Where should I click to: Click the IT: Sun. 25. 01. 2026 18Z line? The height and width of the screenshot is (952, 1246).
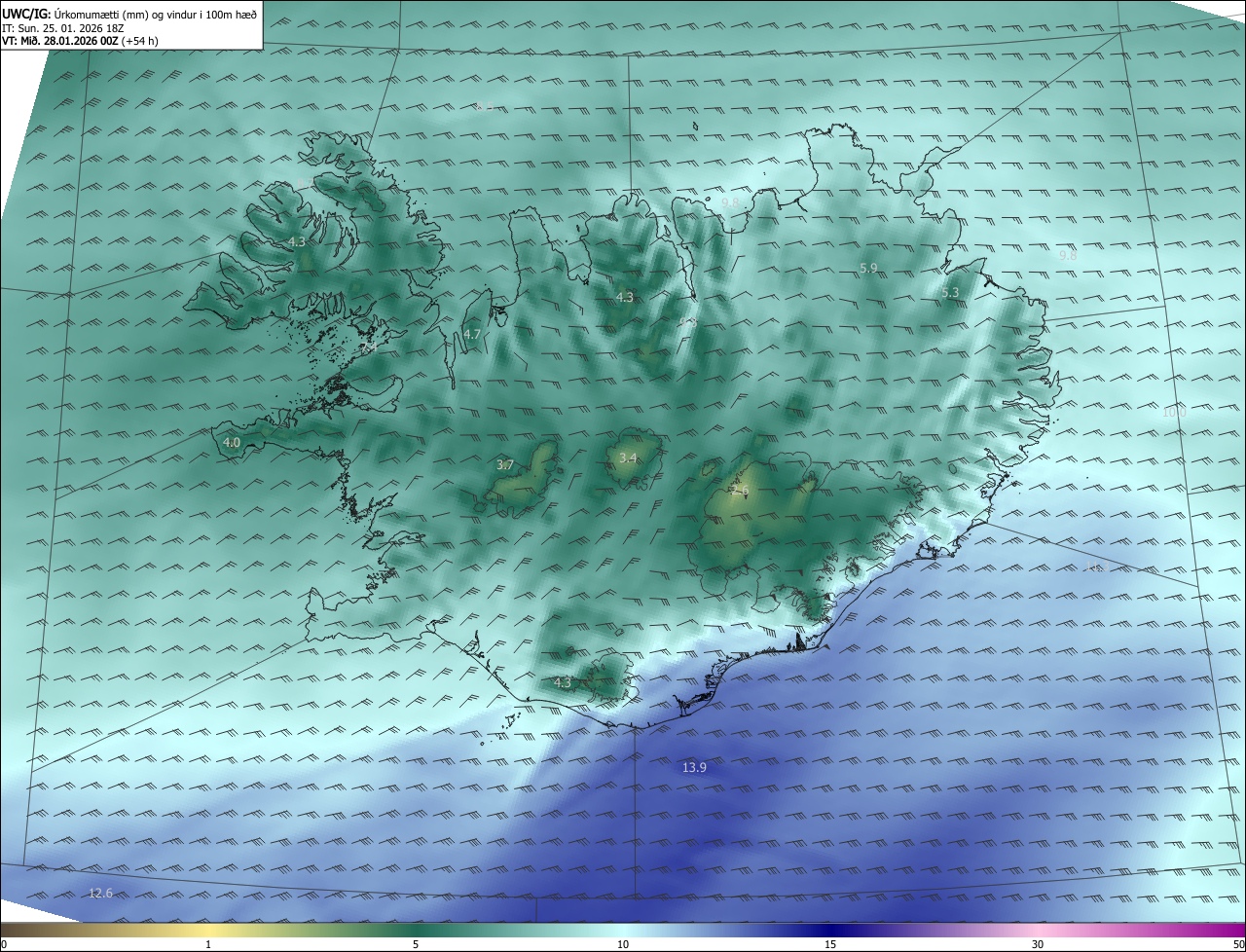63,28
